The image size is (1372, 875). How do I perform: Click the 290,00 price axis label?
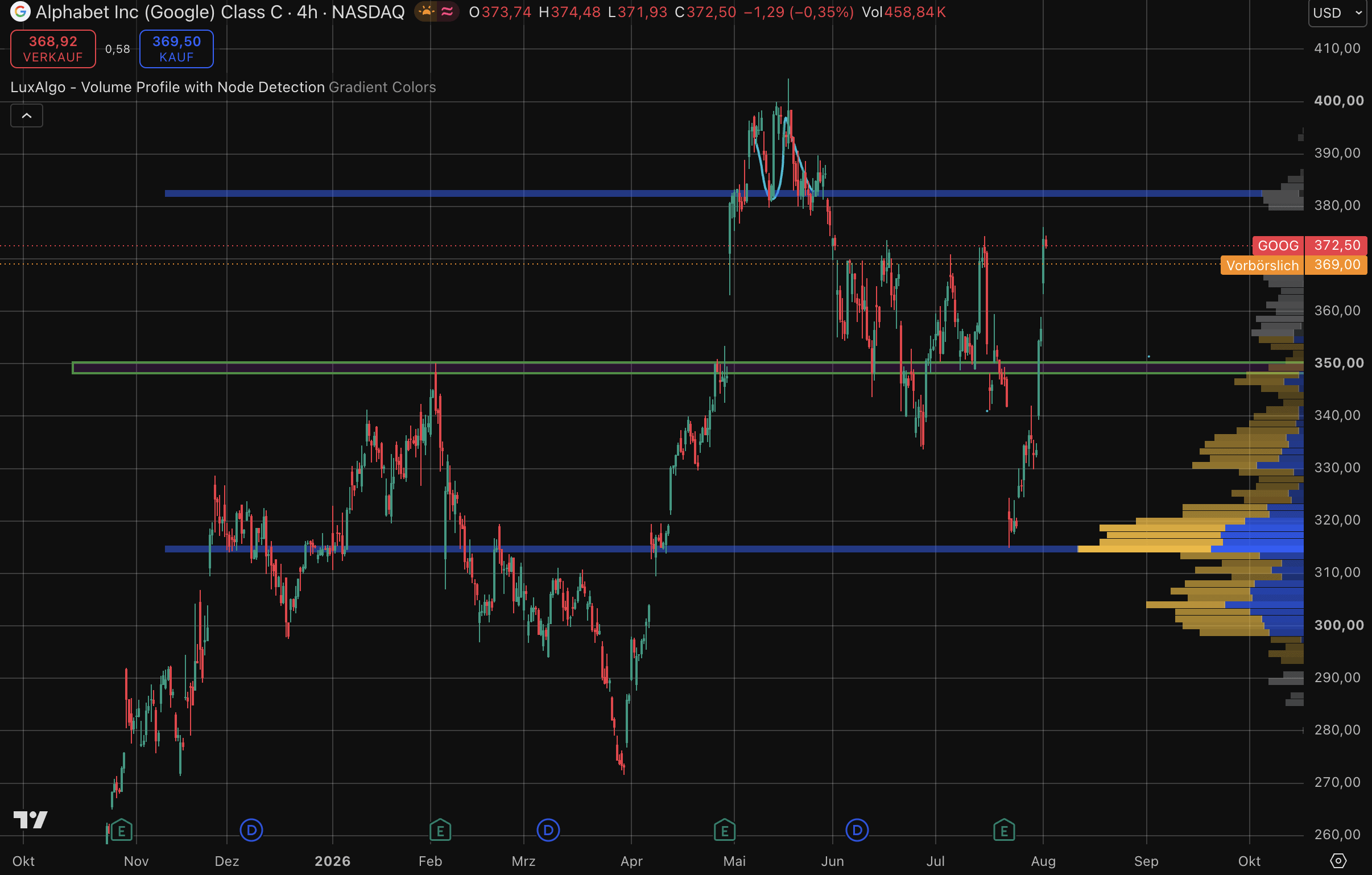(1337, 678)
